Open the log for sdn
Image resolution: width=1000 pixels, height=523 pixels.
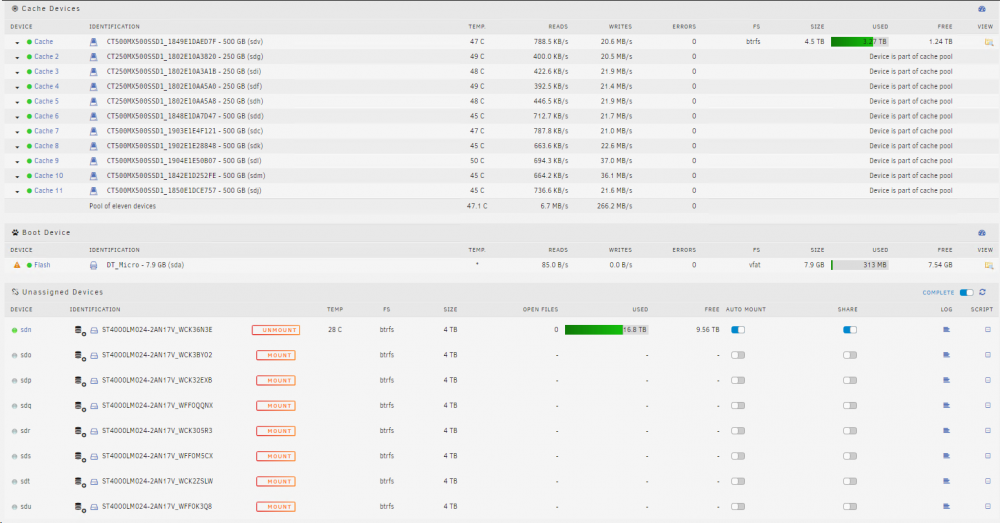946,330
